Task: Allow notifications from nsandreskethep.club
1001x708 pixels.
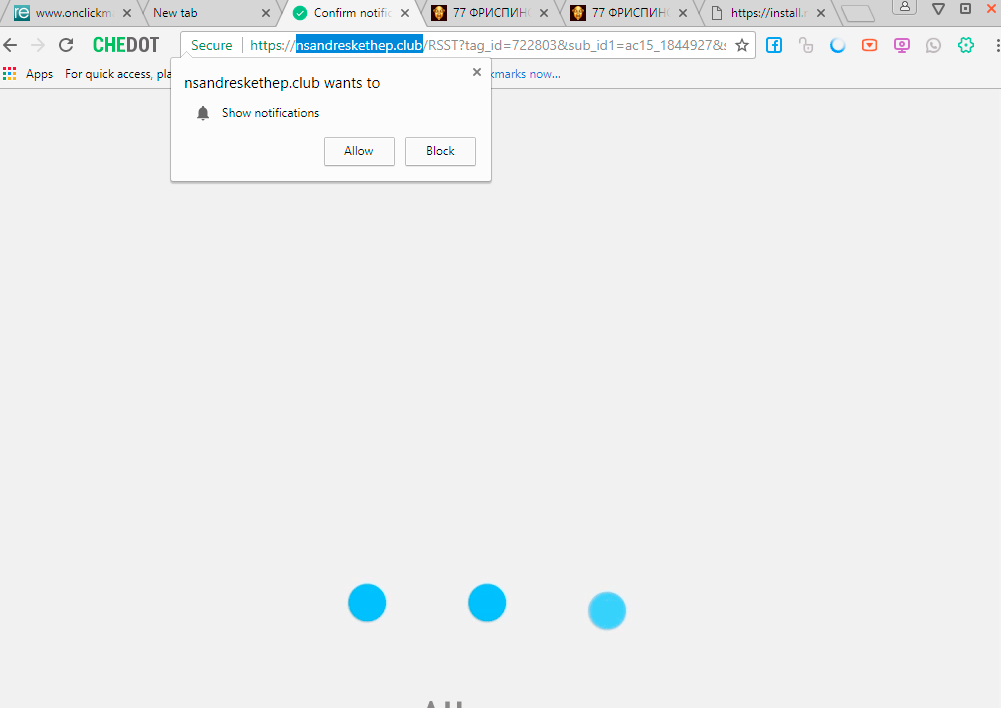Action: (x=359, y=151)
